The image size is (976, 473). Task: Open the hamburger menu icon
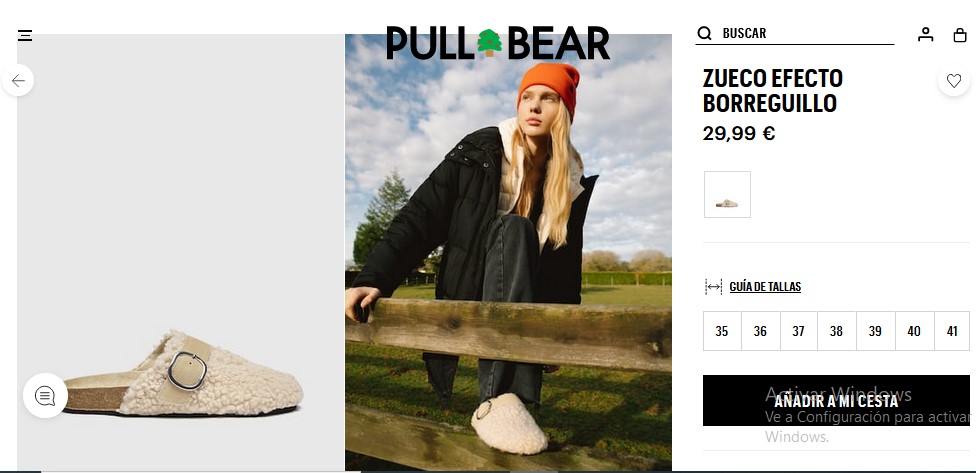click(x=25, y=35)
